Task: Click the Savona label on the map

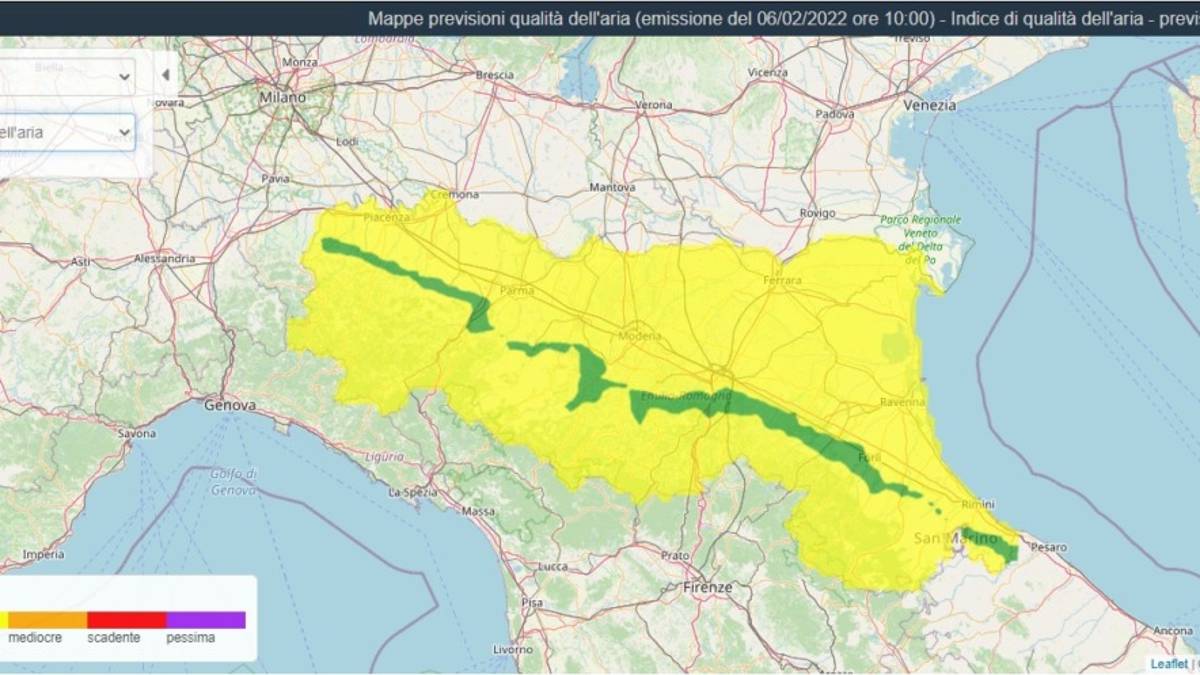Action: tap(137, 434)
